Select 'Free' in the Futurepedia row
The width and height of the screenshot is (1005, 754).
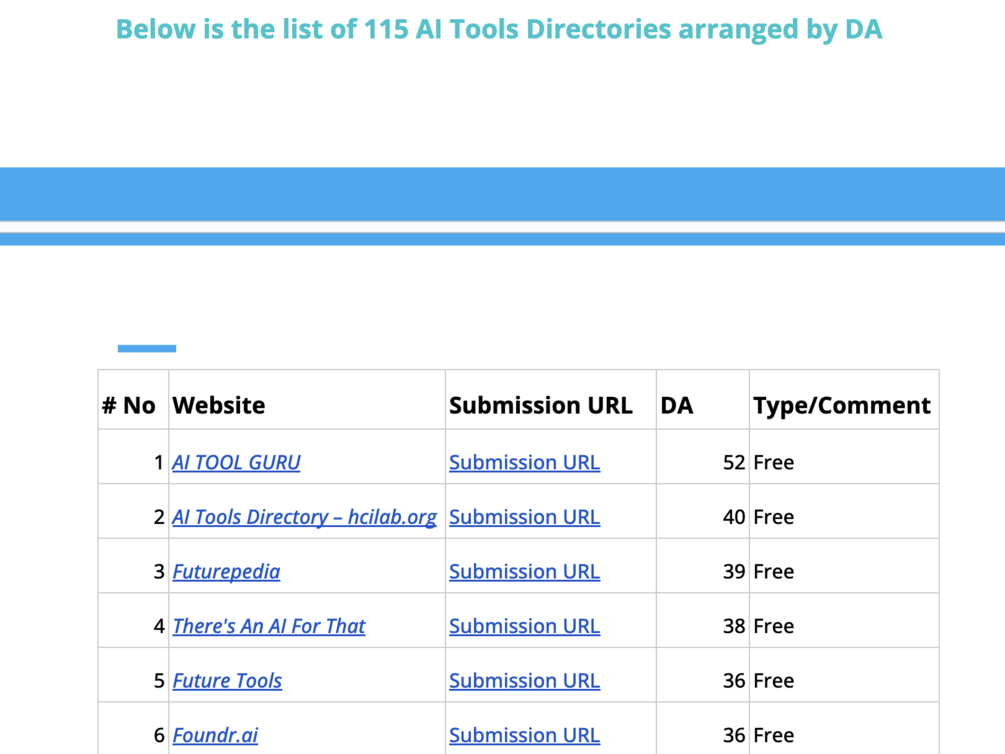click(774, 571)
